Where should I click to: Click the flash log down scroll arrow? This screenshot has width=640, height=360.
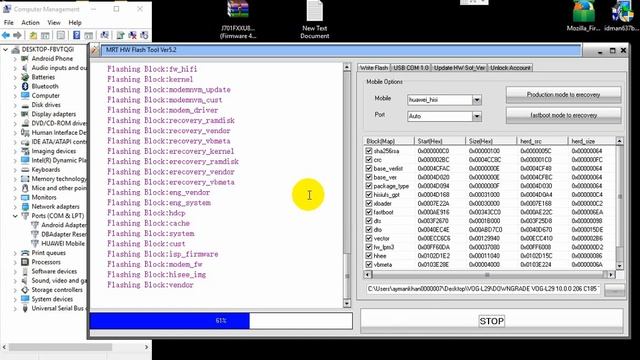[347, 303]
